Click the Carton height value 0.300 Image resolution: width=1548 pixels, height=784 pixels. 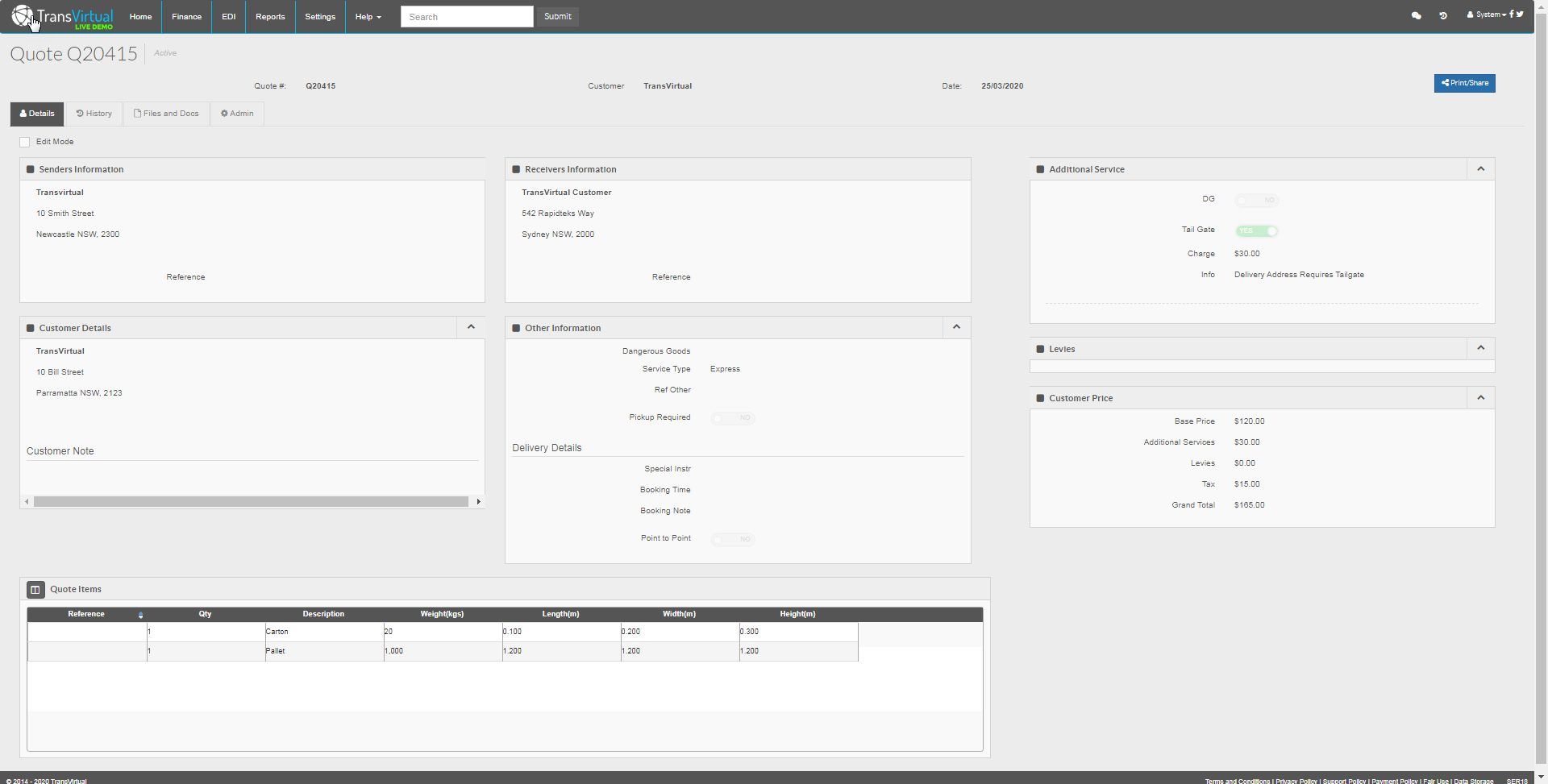click(x=750, y=632)
